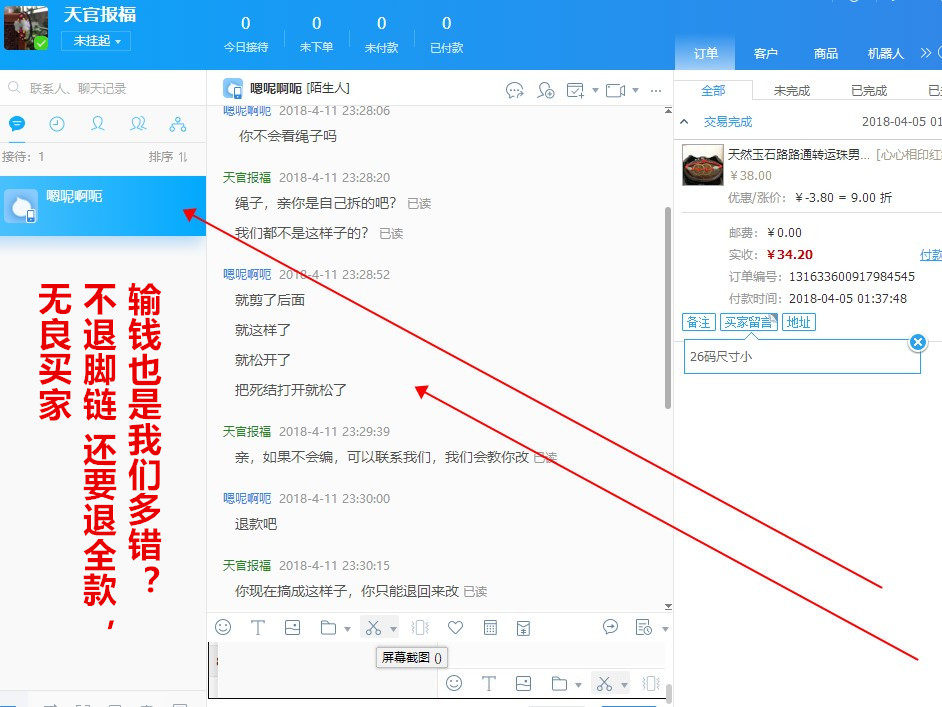
Task: Select the chat messages sidebar icon
Action: tap(17, 124)
